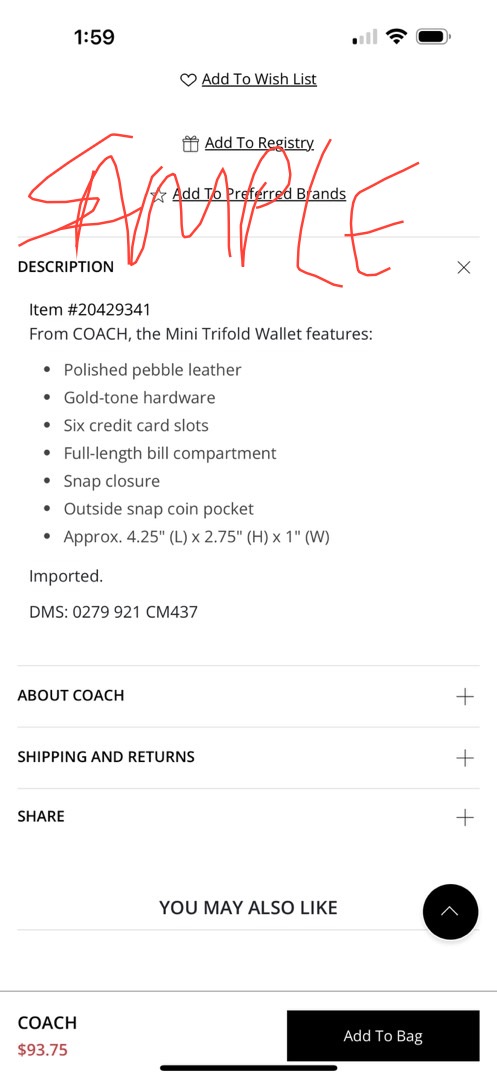Tap the Add To Bag button

click(383, 1036)
